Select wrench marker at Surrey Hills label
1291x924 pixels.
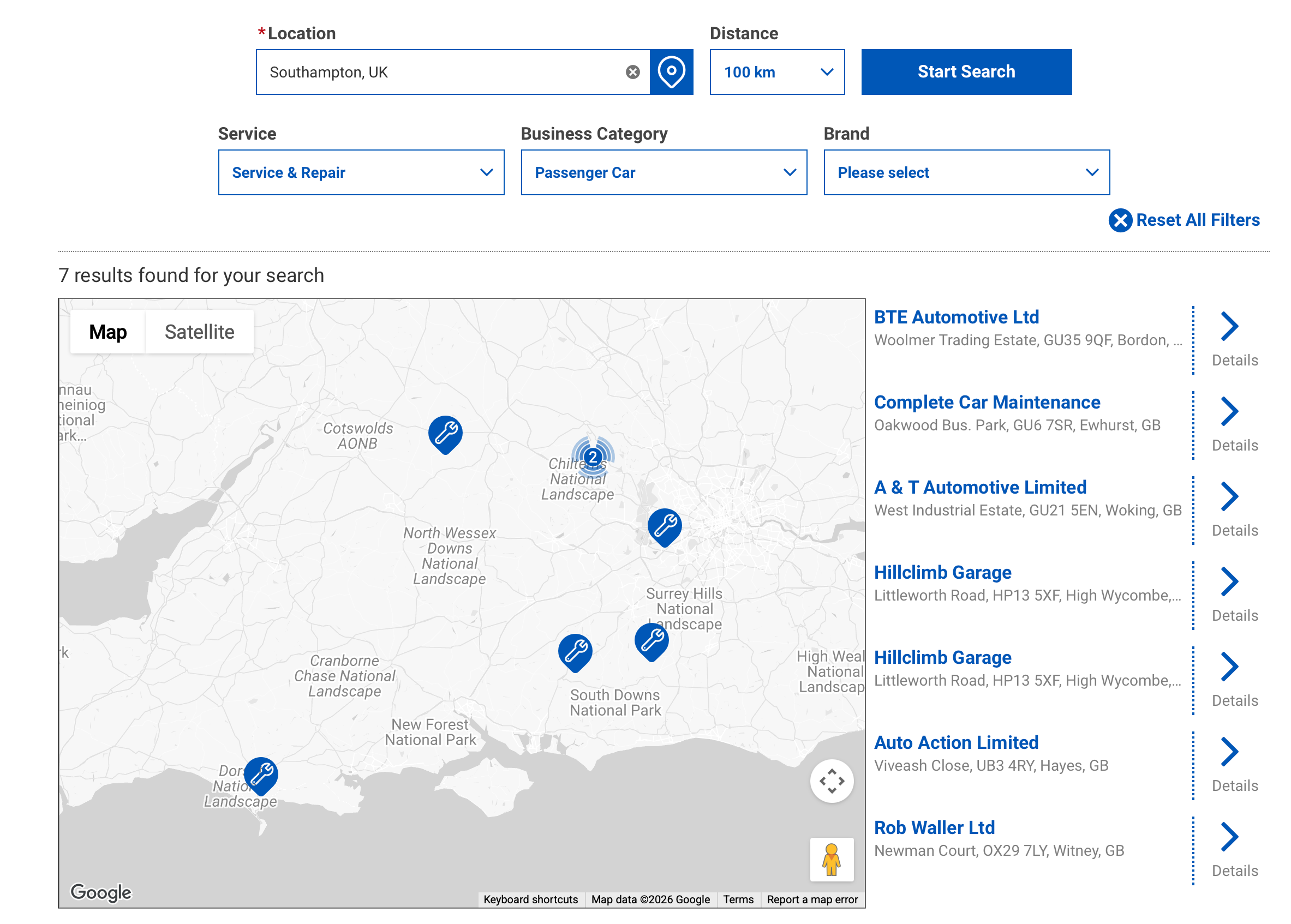click(651, 643)
